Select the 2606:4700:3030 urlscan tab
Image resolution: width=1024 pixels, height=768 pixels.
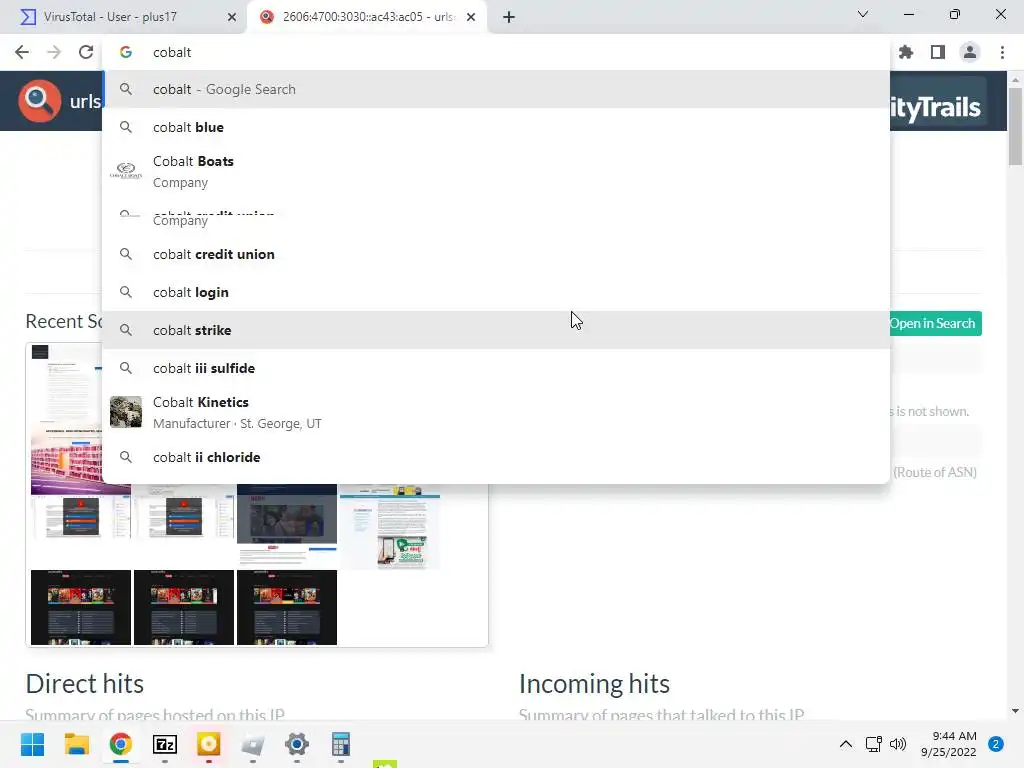click(x=368, y=17)
